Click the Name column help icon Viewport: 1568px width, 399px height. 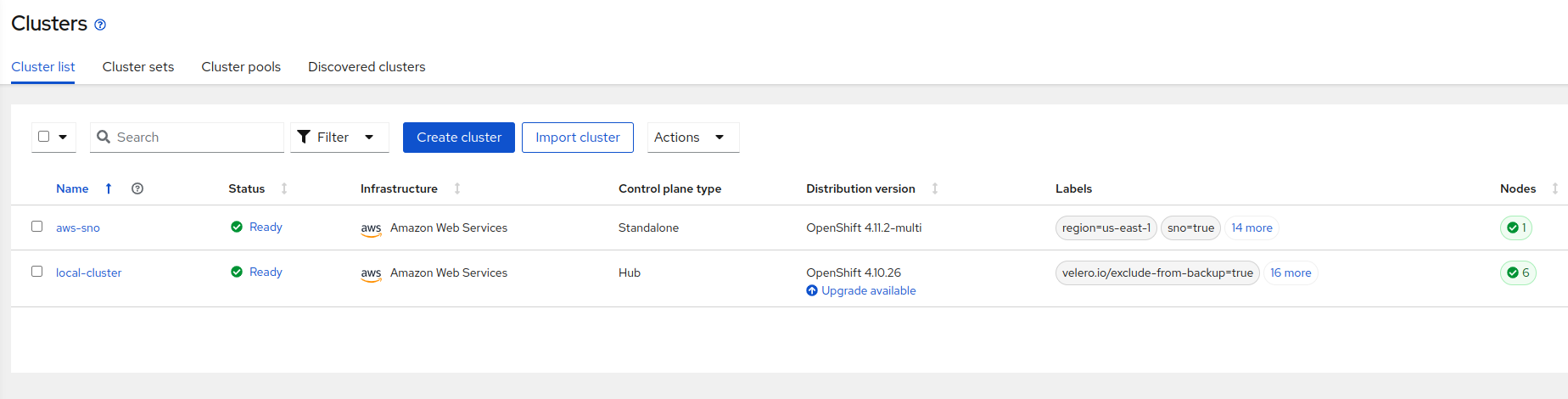point(137,188)
